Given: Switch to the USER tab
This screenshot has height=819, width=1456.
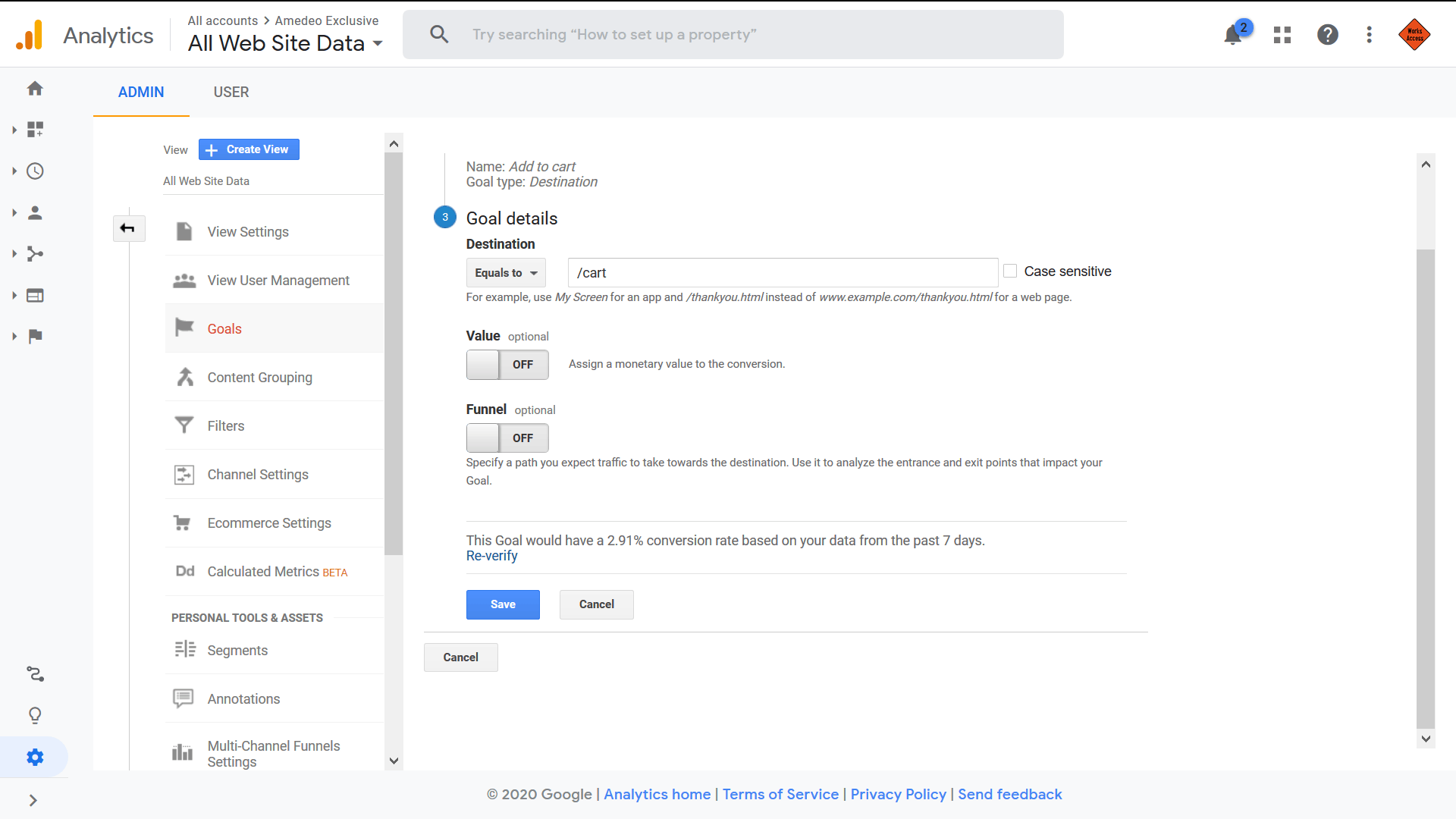Looking at the screenshot, I should point(231,92).
